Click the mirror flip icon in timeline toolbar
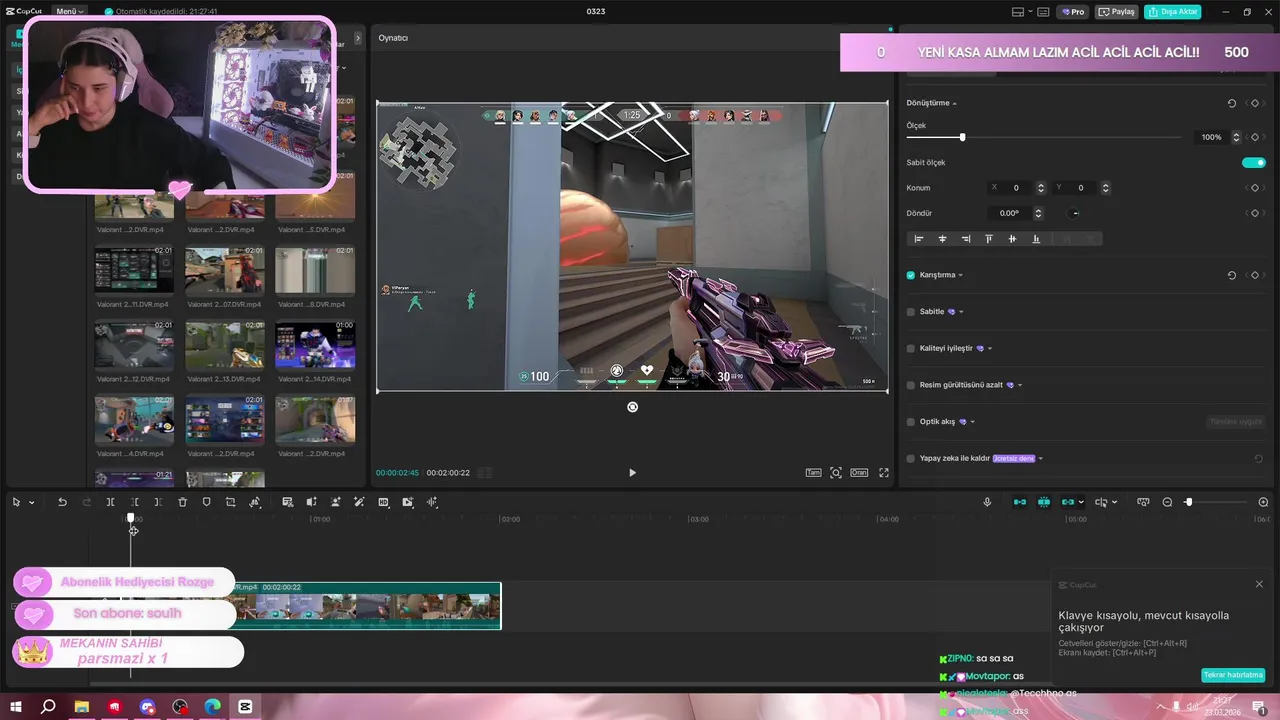Screen dimensions: 1280x720 click(311, 502)
